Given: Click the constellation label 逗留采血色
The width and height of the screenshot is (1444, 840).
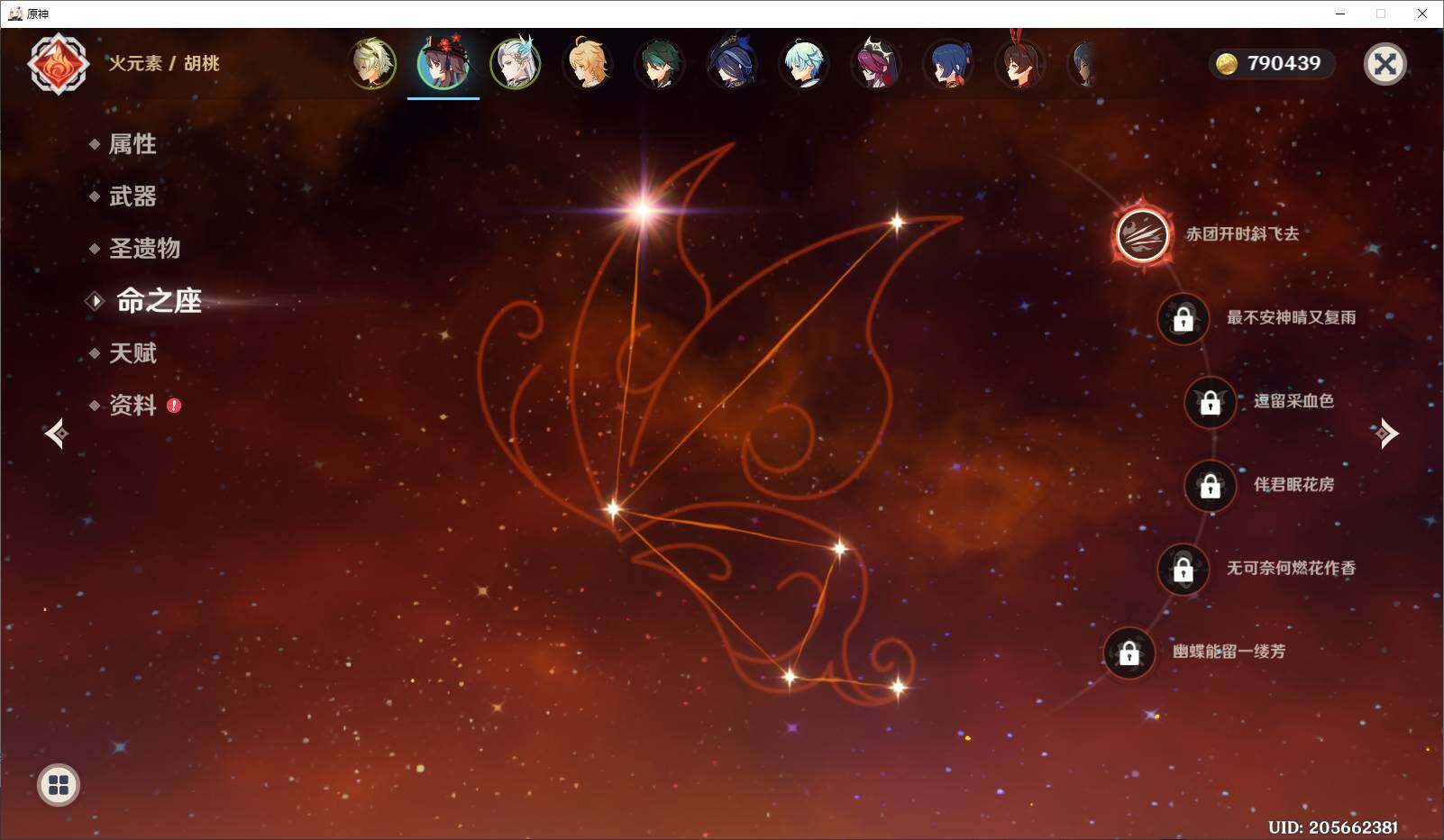Looking at the screenshot, I should click(1293, 401).
